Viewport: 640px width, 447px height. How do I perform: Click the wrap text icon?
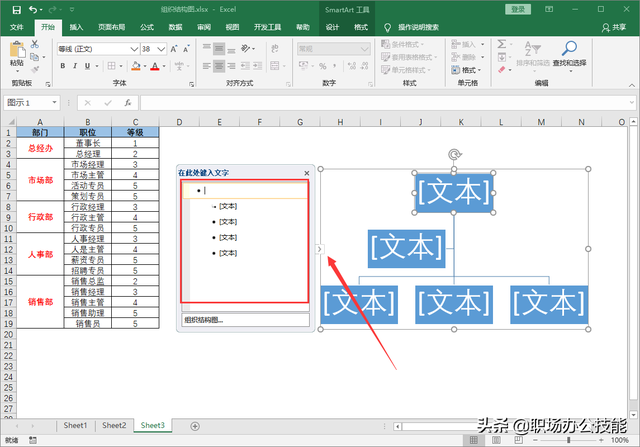tap(275, 49)
